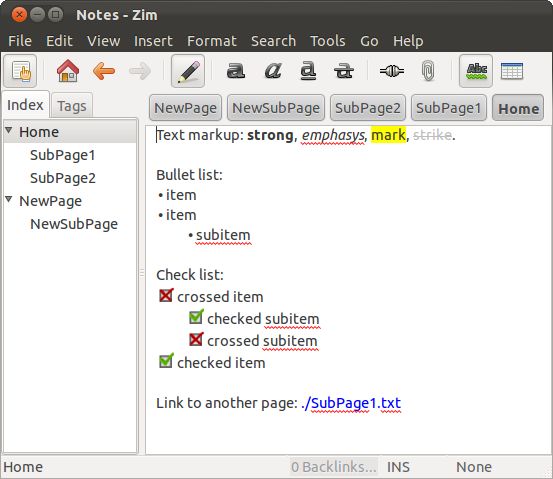Open the Tools menu

click(x=328, y=41)
